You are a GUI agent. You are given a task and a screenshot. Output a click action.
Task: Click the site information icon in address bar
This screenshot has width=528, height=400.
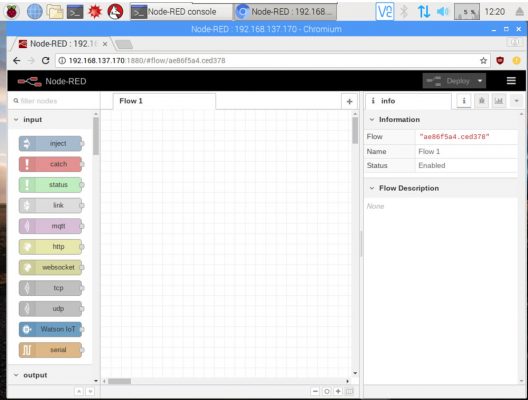click(x=62, y=61)
